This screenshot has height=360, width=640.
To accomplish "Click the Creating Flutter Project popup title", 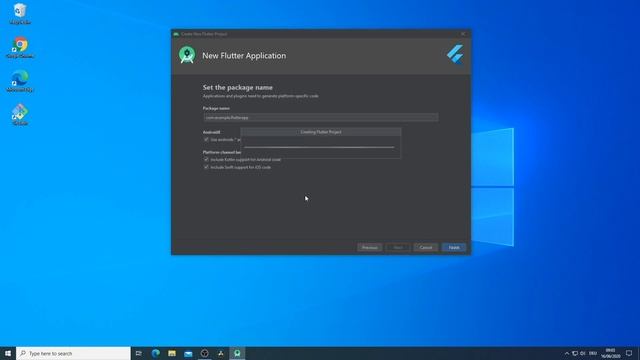I will pos(321,132).
